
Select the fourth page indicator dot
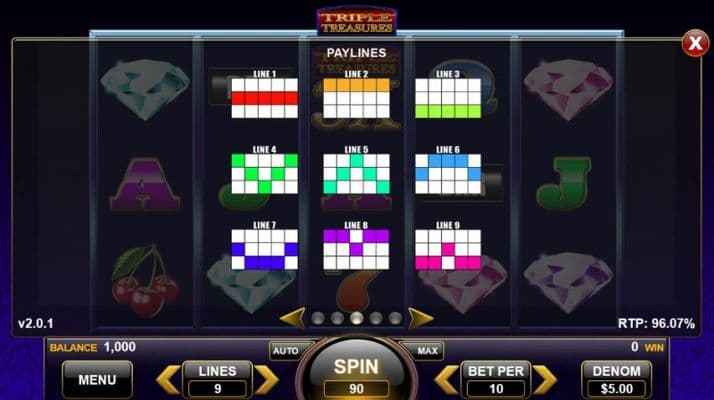376,318
